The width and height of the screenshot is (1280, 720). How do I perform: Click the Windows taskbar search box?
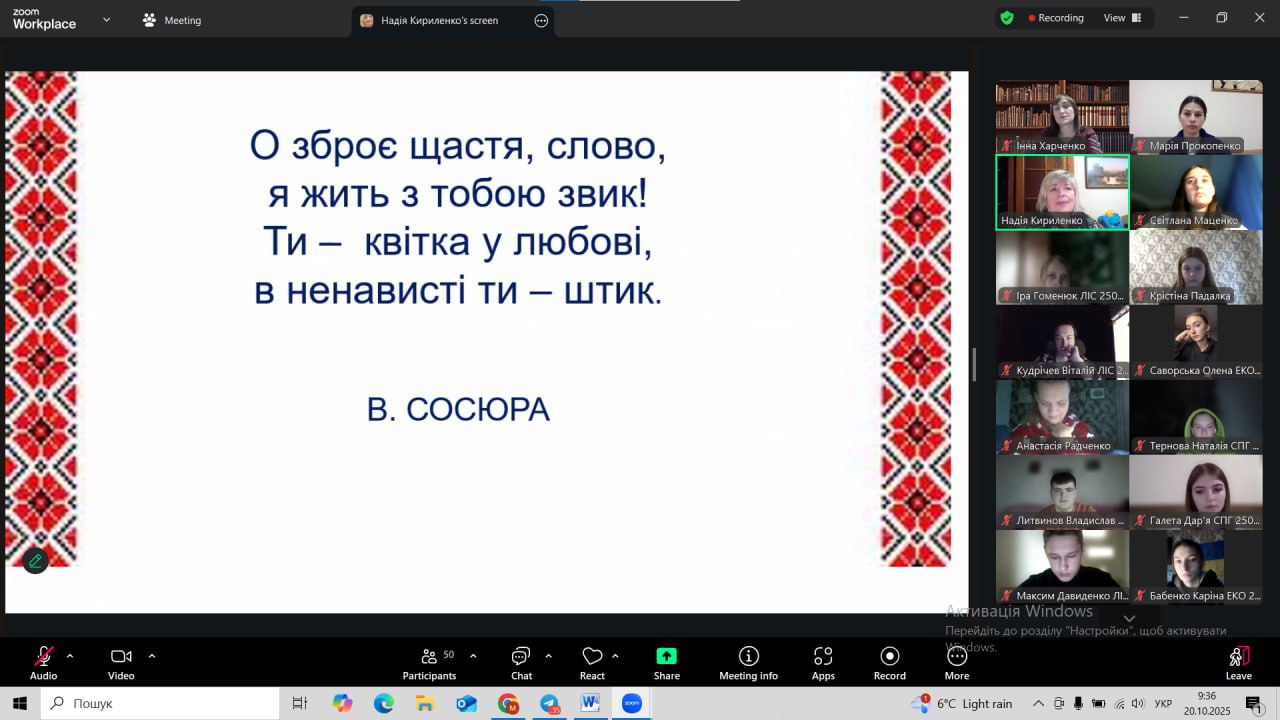(160, 704)
